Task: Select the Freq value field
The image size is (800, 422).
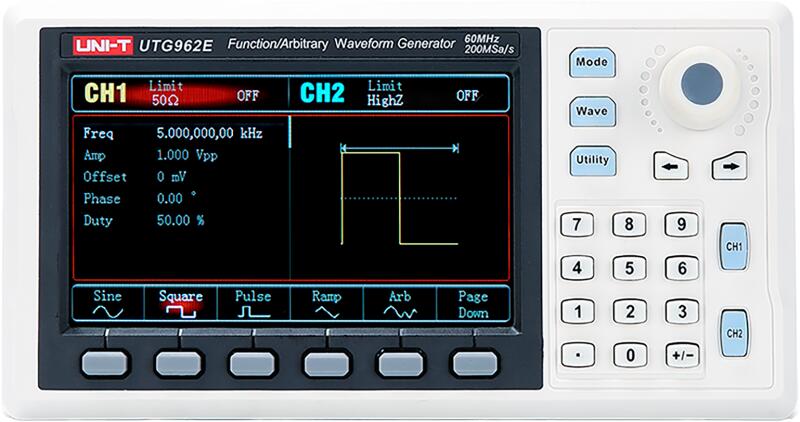Action: click(x=209, y=132)
